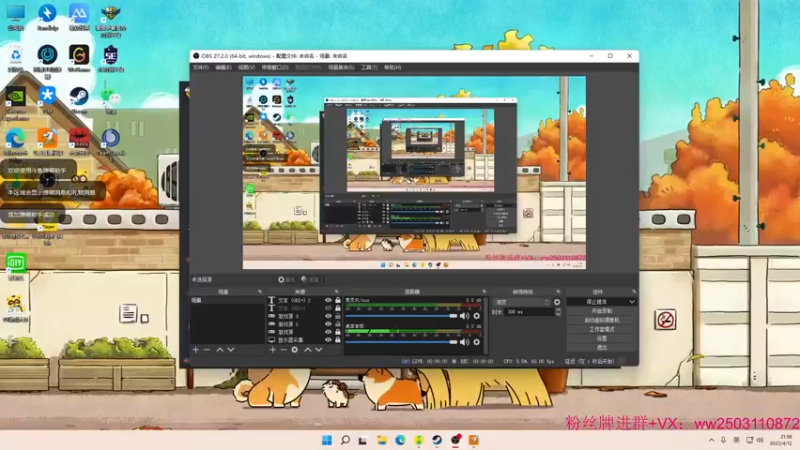Click the Windows Start button
The image size is (800, 450).
(x=327, y=440)
